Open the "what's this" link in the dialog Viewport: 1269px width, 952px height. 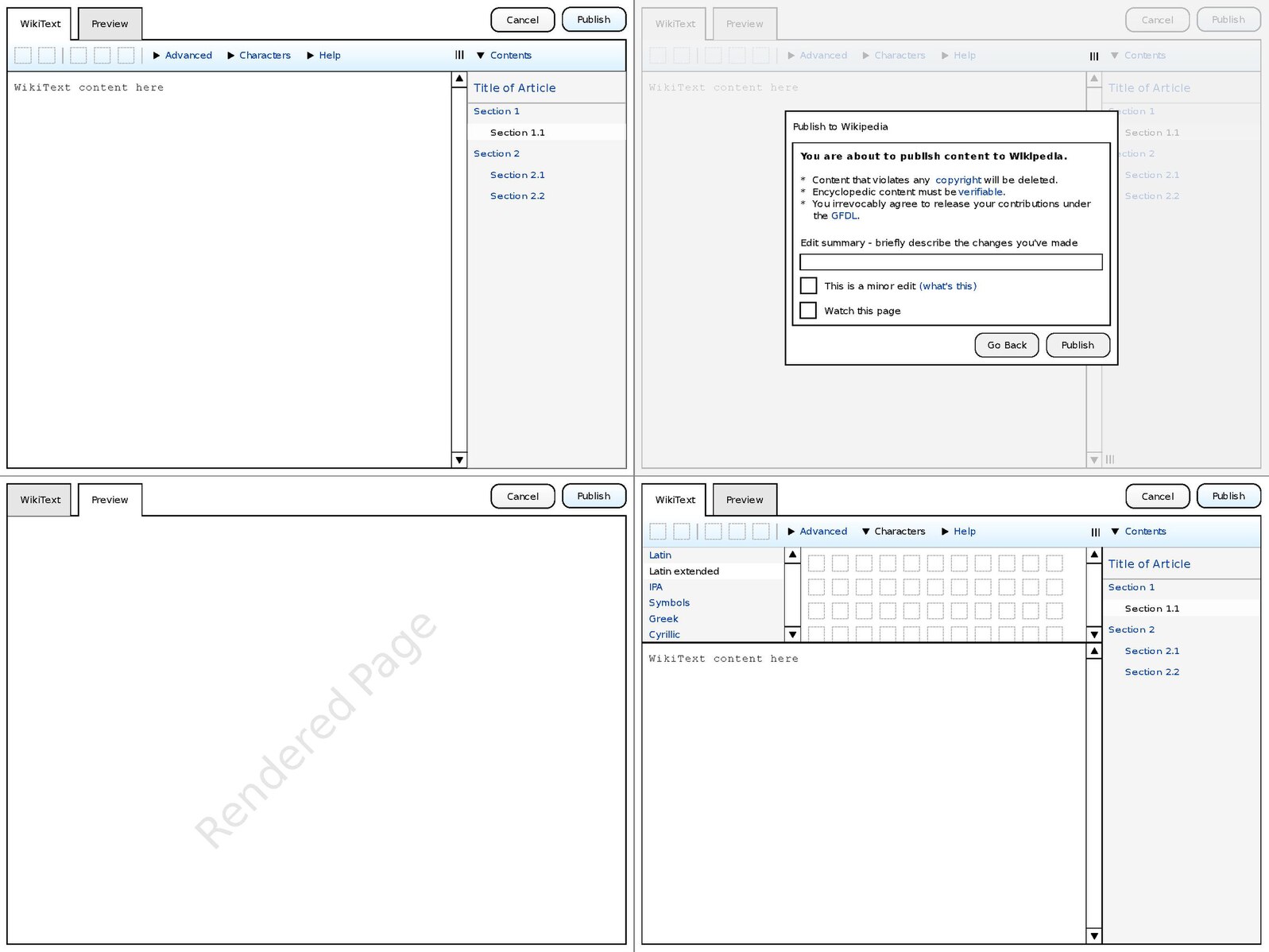(x=948, y=286)
